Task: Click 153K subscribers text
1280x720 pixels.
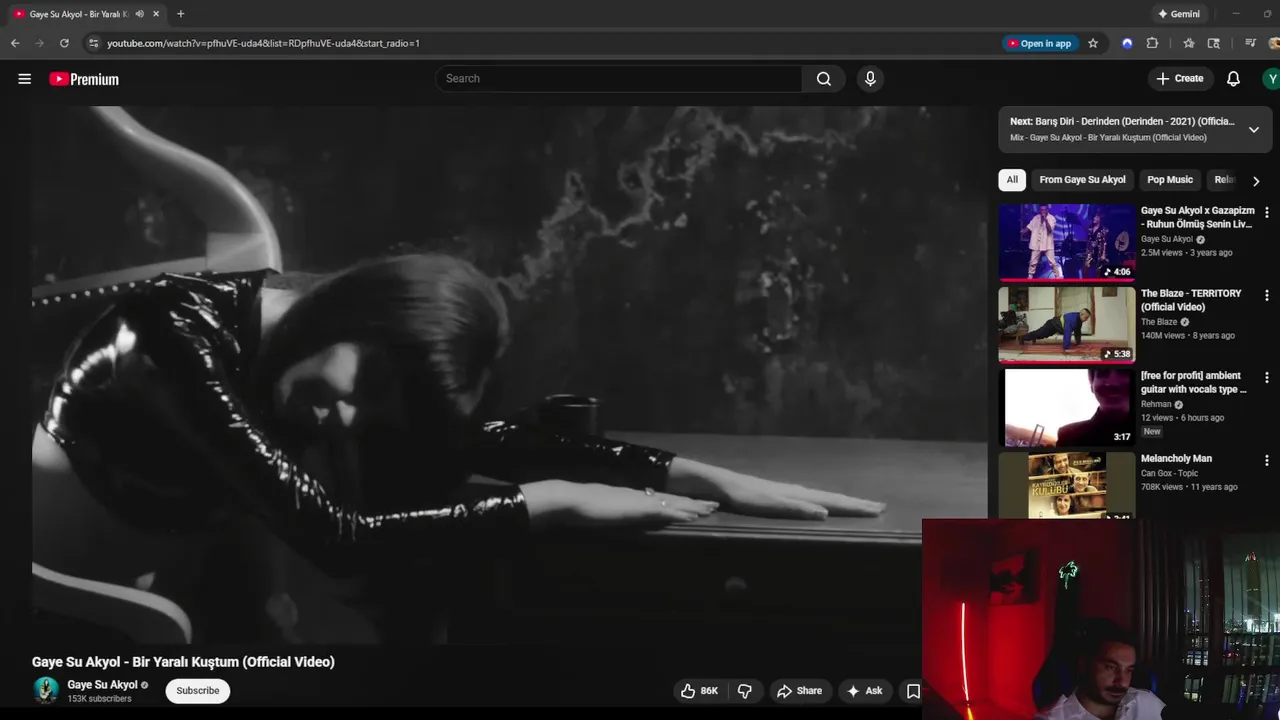Action: [99, 699]
